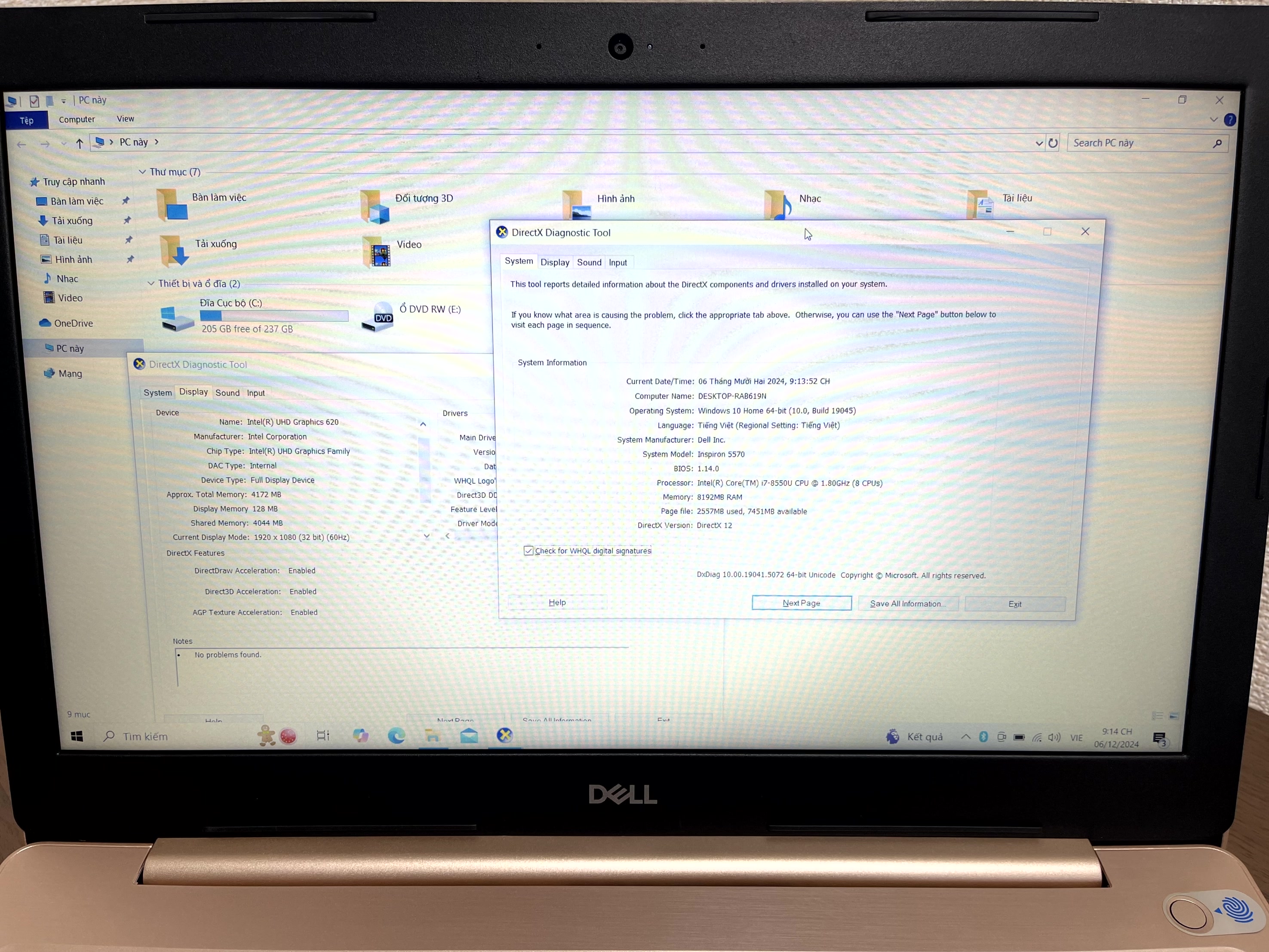
Task: Click Save All Information button
Action: tap(908, 603)
